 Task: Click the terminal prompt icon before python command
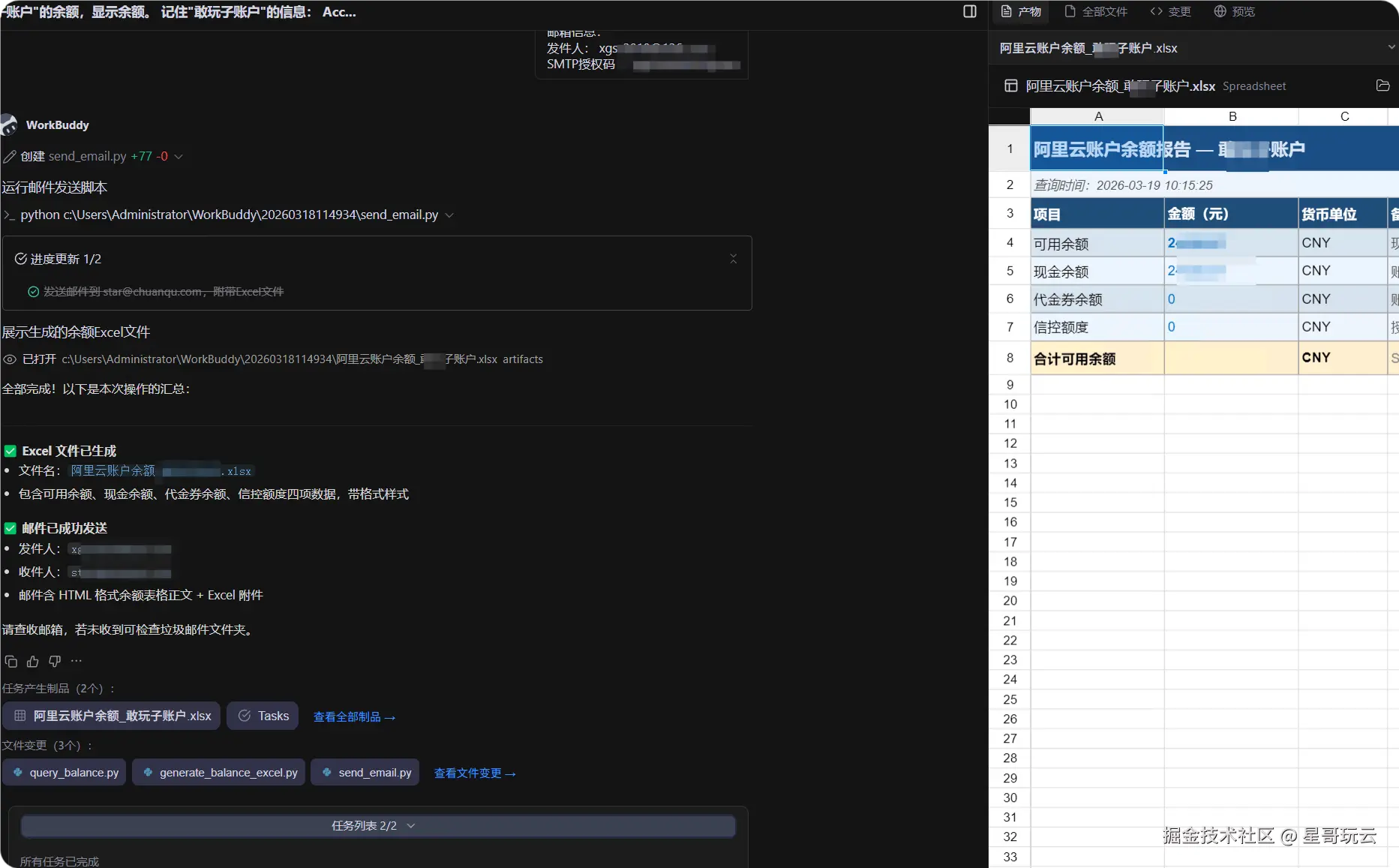click(x=10, y=215)
